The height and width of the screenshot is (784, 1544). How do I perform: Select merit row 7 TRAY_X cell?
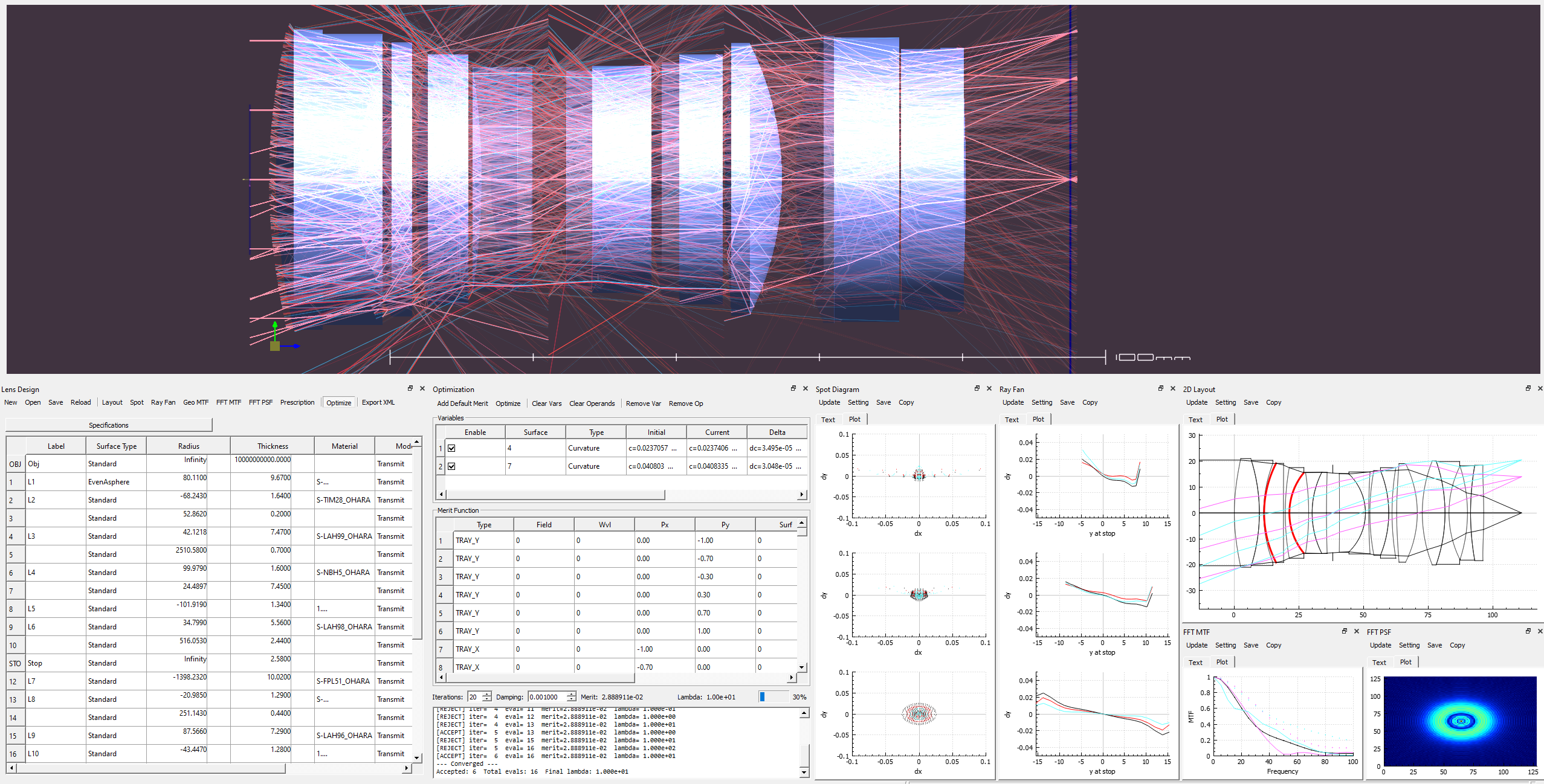point(483,649)
